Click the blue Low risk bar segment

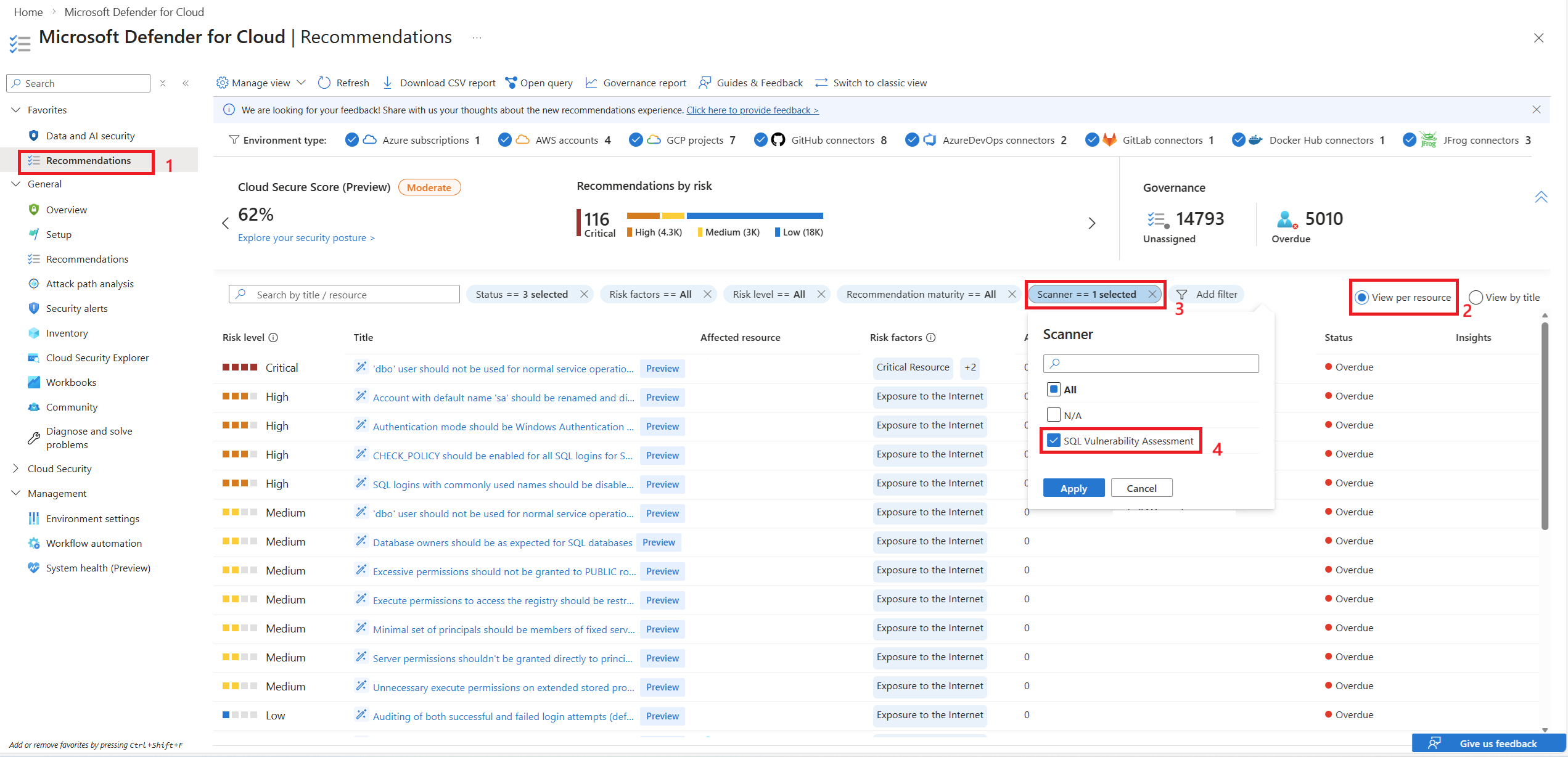[x=755, y=216]
